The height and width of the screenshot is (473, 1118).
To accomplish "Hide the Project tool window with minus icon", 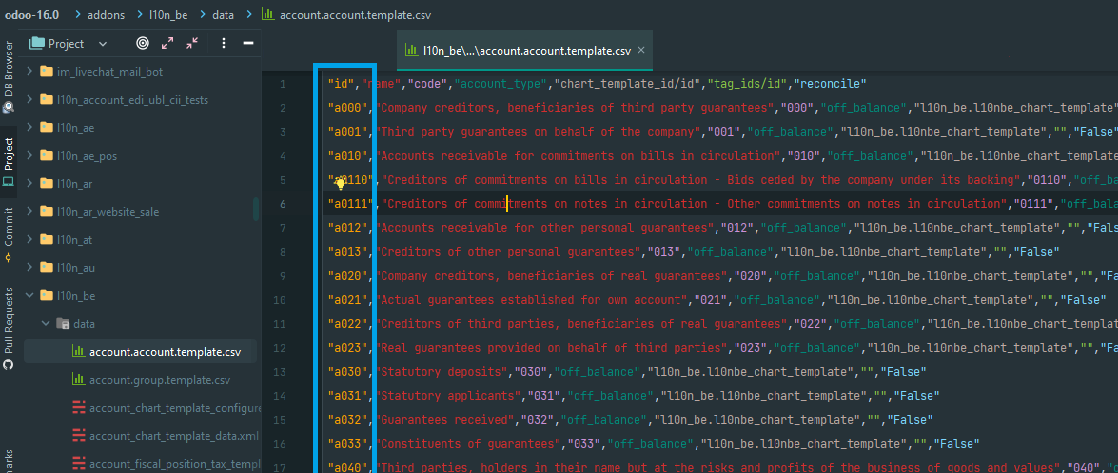I will (248, 44).
